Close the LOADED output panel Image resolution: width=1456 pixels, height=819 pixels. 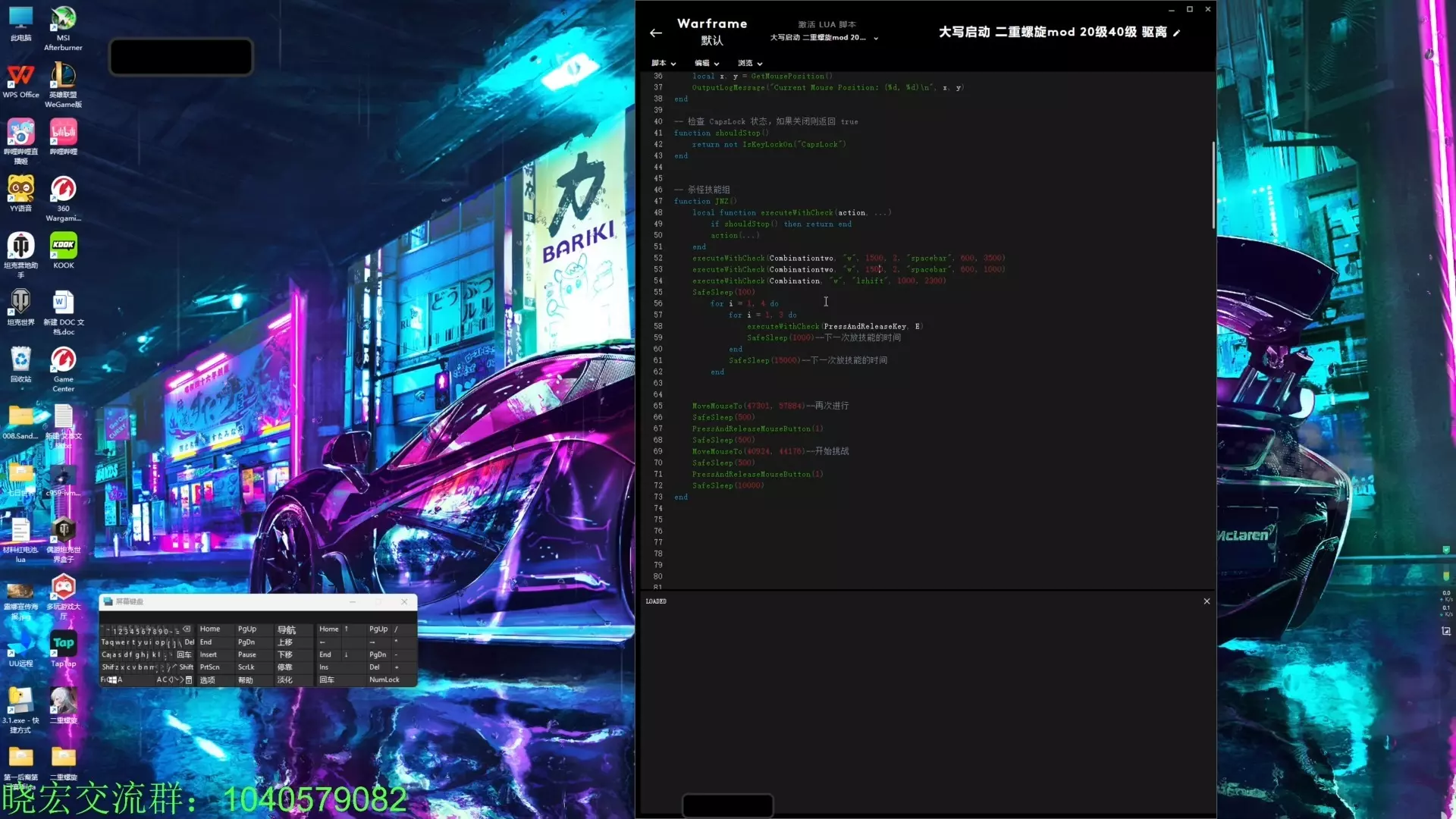[x=1207, y=601]
